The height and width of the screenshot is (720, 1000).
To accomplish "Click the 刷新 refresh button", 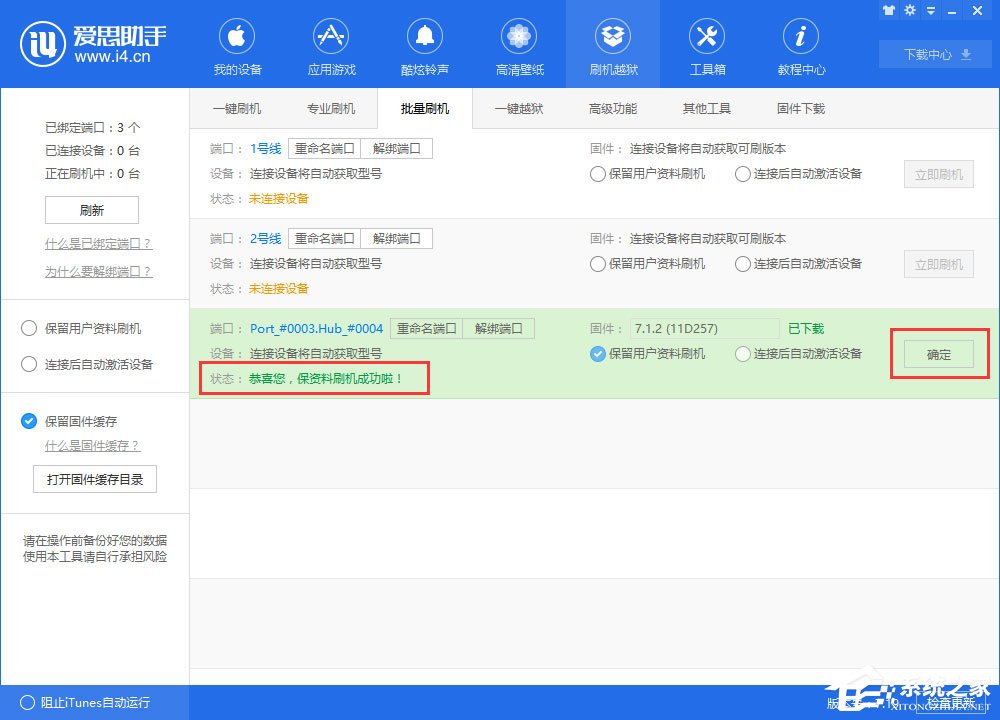I will [x=92, y=210].
